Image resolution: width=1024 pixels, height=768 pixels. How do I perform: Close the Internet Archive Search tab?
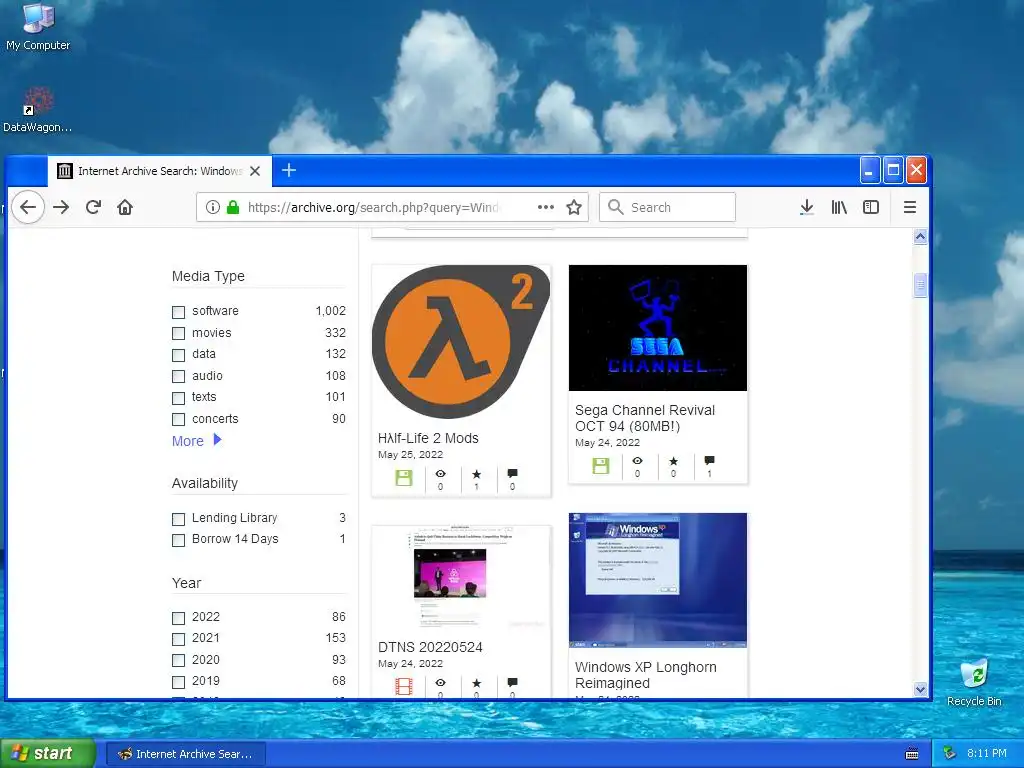pos(255,171)
